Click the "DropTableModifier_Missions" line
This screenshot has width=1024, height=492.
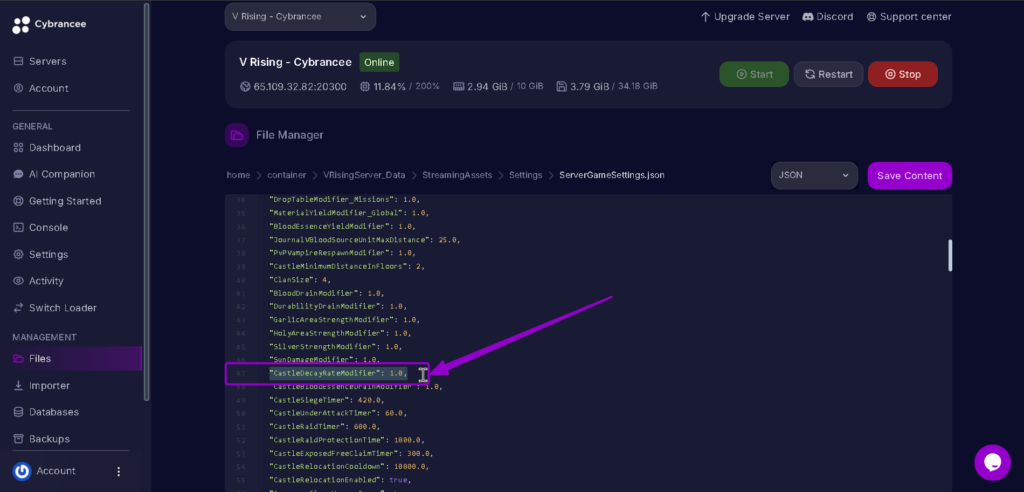(x=344, y=199)
